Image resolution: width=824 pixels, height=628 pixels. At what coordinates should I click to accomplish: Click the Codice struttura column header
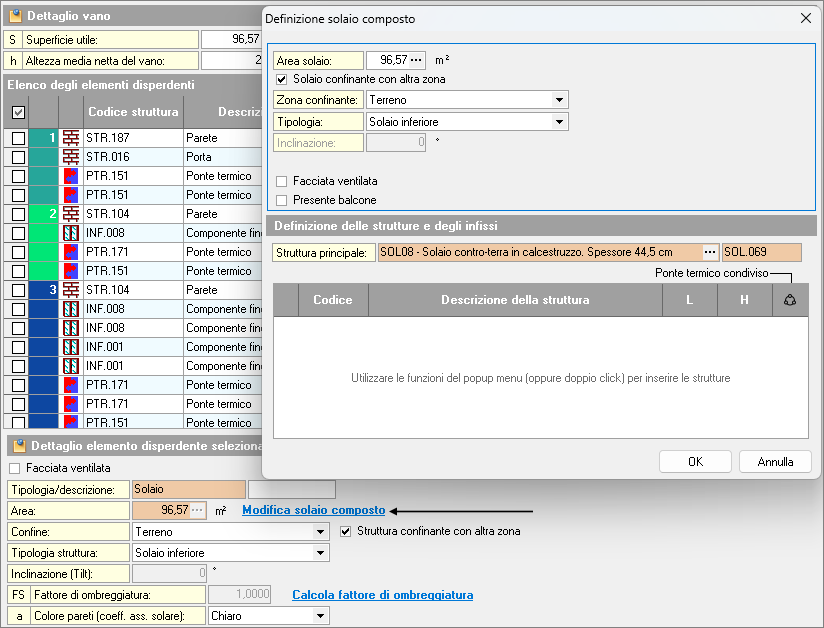click(x=132, y=112)
